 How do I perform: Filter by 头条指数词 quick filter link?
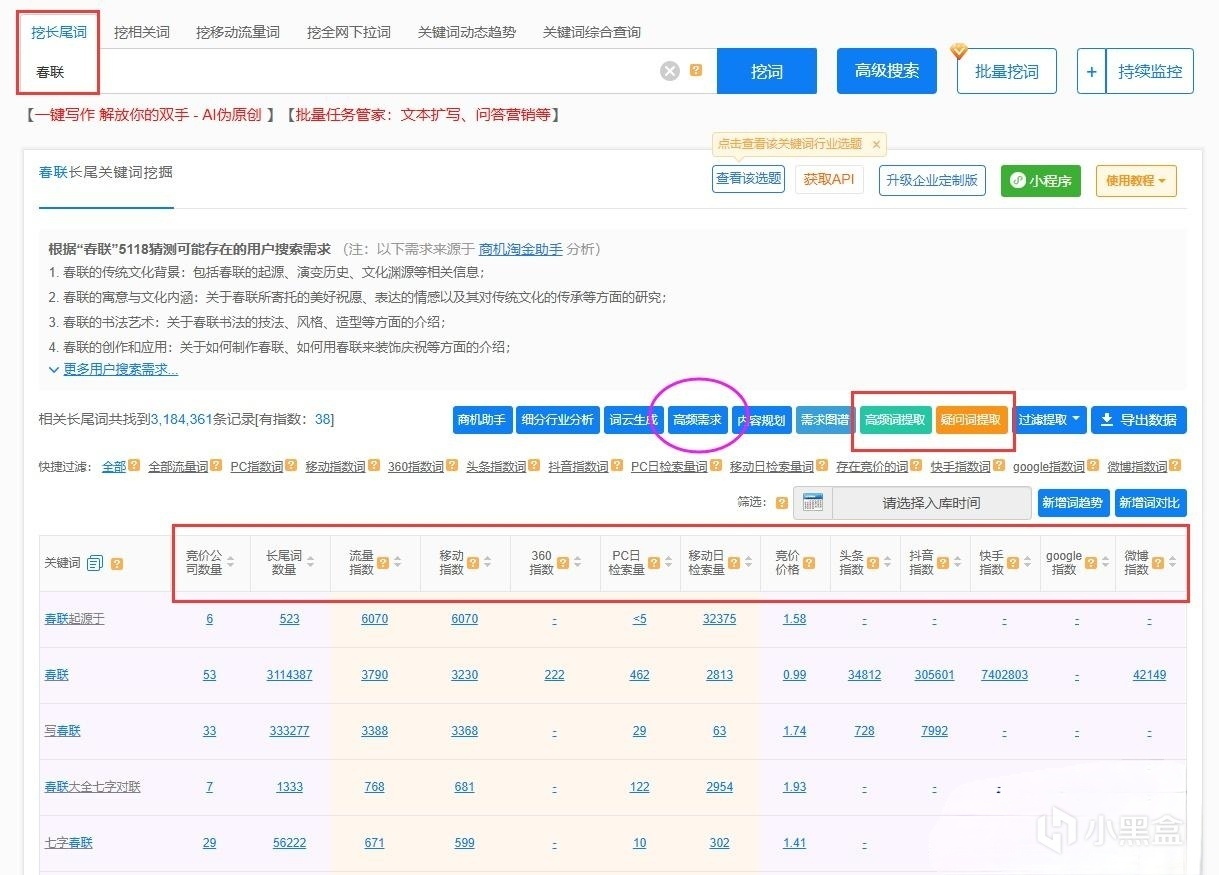click(496, 466)
